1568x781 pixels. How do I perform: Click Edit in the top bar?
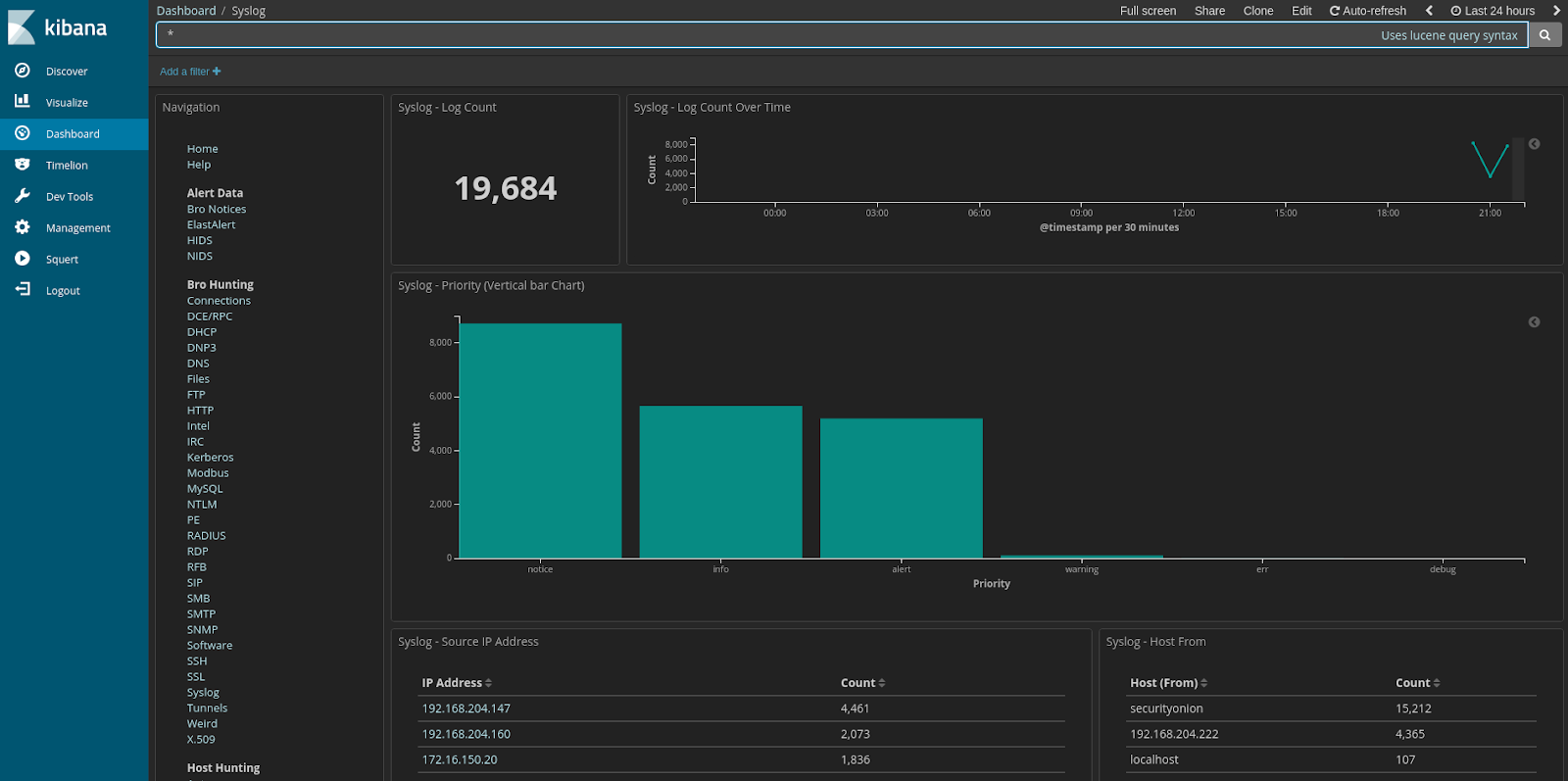tap(1301, 11)
